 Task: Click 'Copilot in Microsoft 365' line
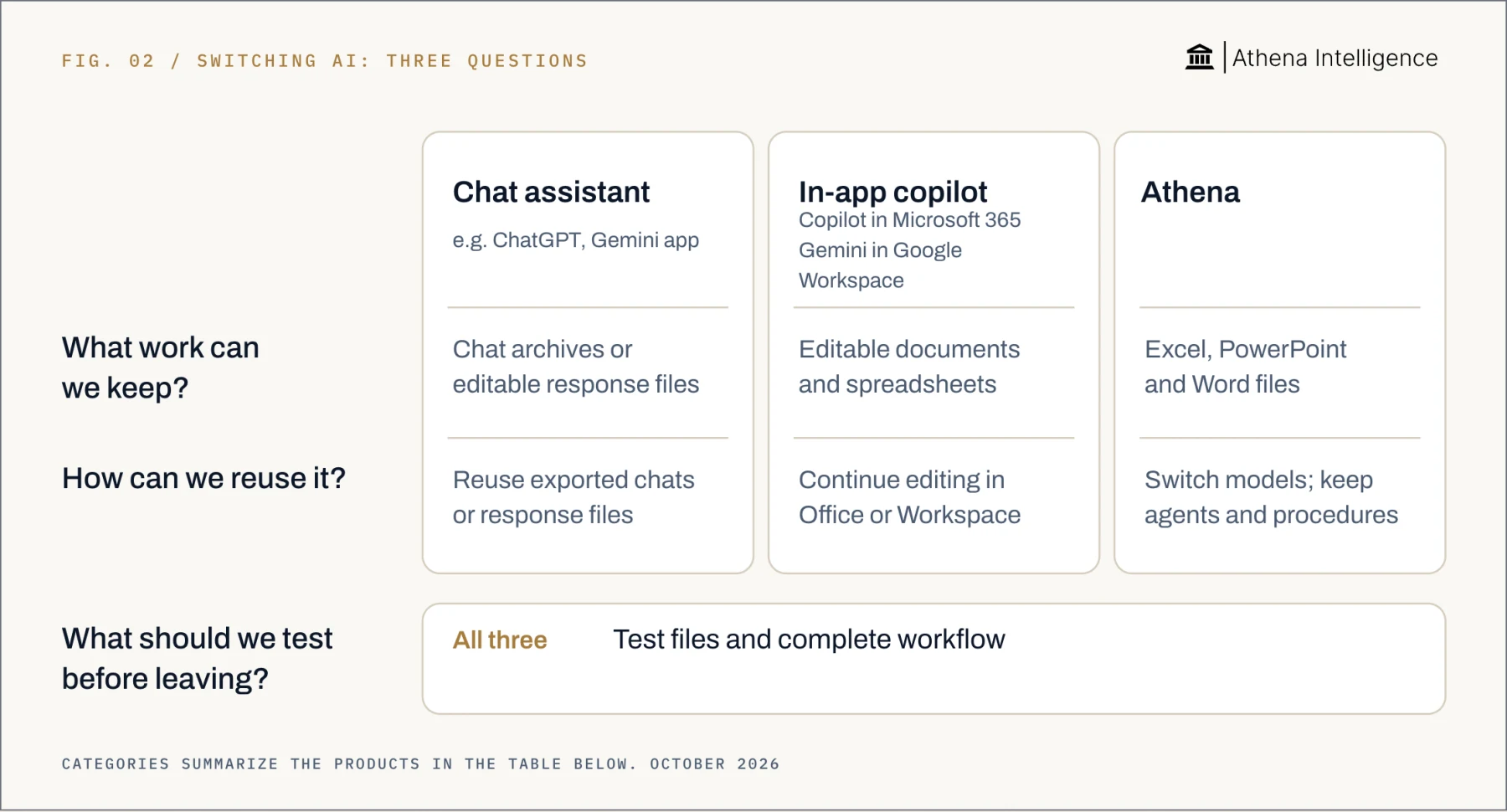(909, 220)
